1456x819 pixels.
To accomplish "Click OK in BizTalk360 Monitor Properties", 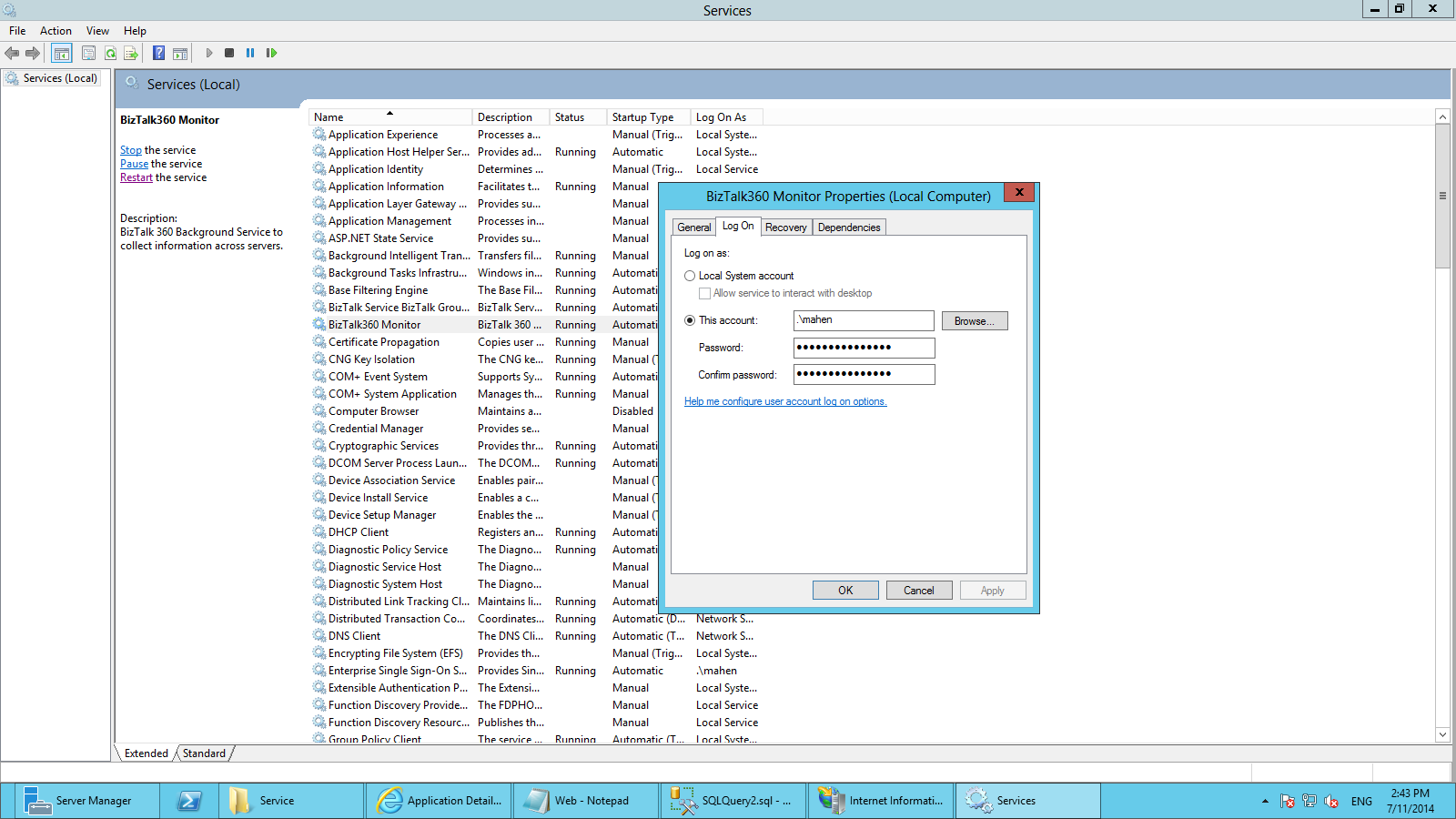I will [845, 591].
